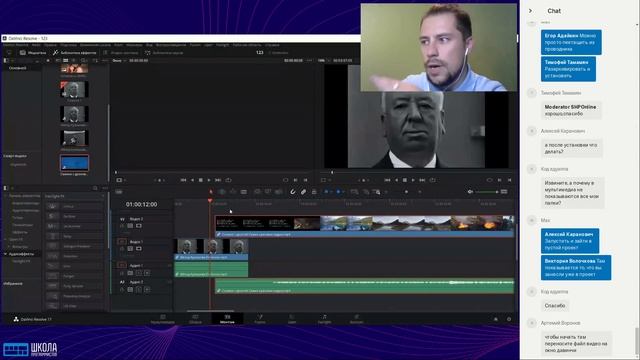The width and height of the screenshot is (640, 360).
Task: Select the blade edit tool
Action: (x=244, y=192)
